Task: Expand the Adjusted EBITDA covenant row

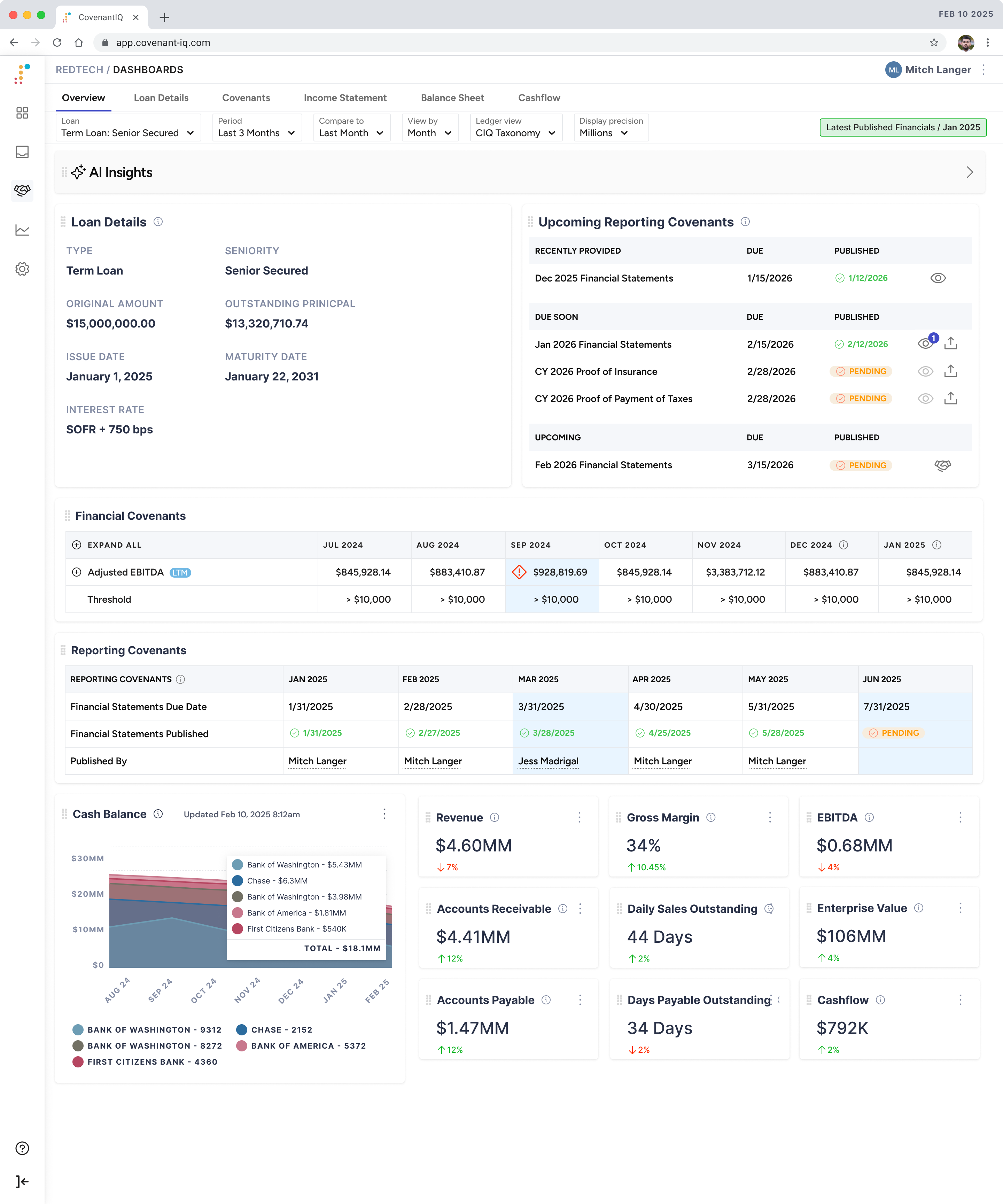Action: point(77,572)
